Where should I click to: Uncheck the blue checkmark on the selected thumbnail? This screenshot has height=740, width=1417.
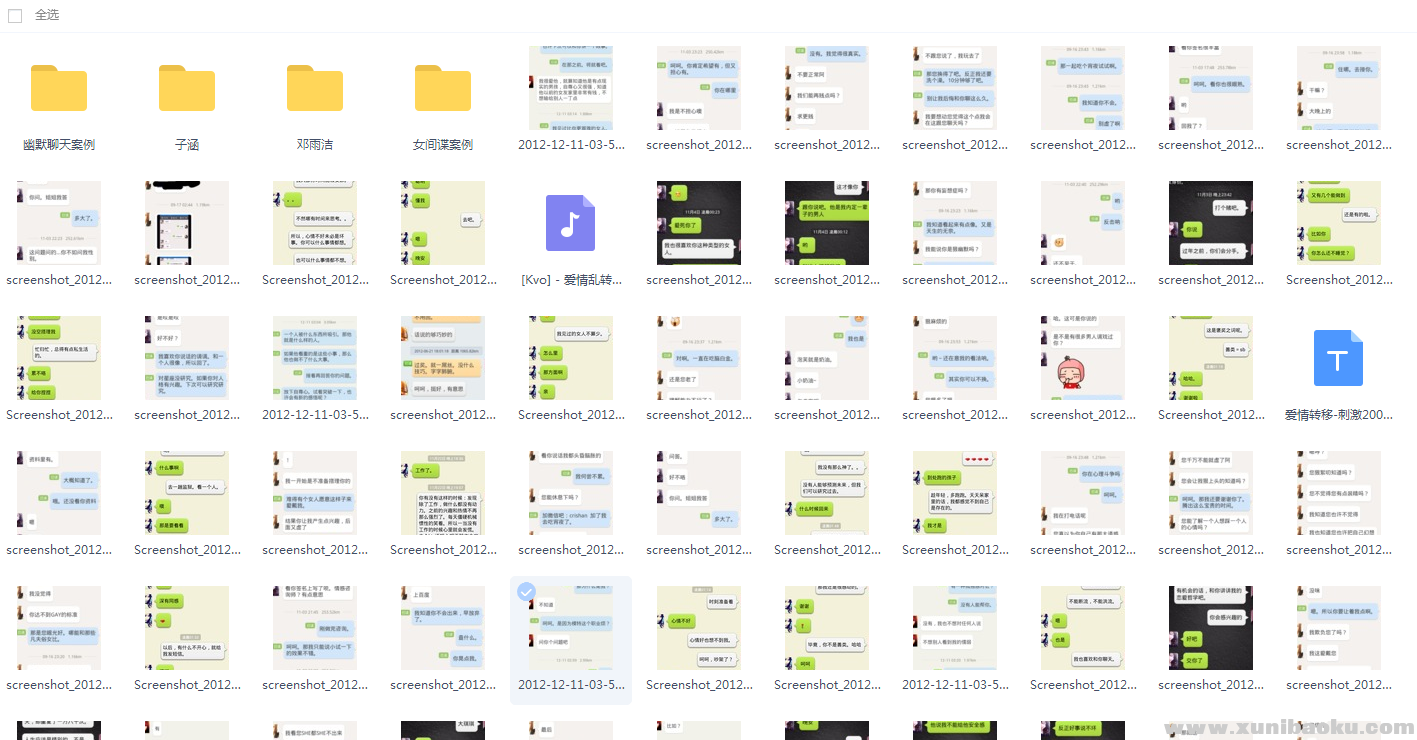(526, 592)
